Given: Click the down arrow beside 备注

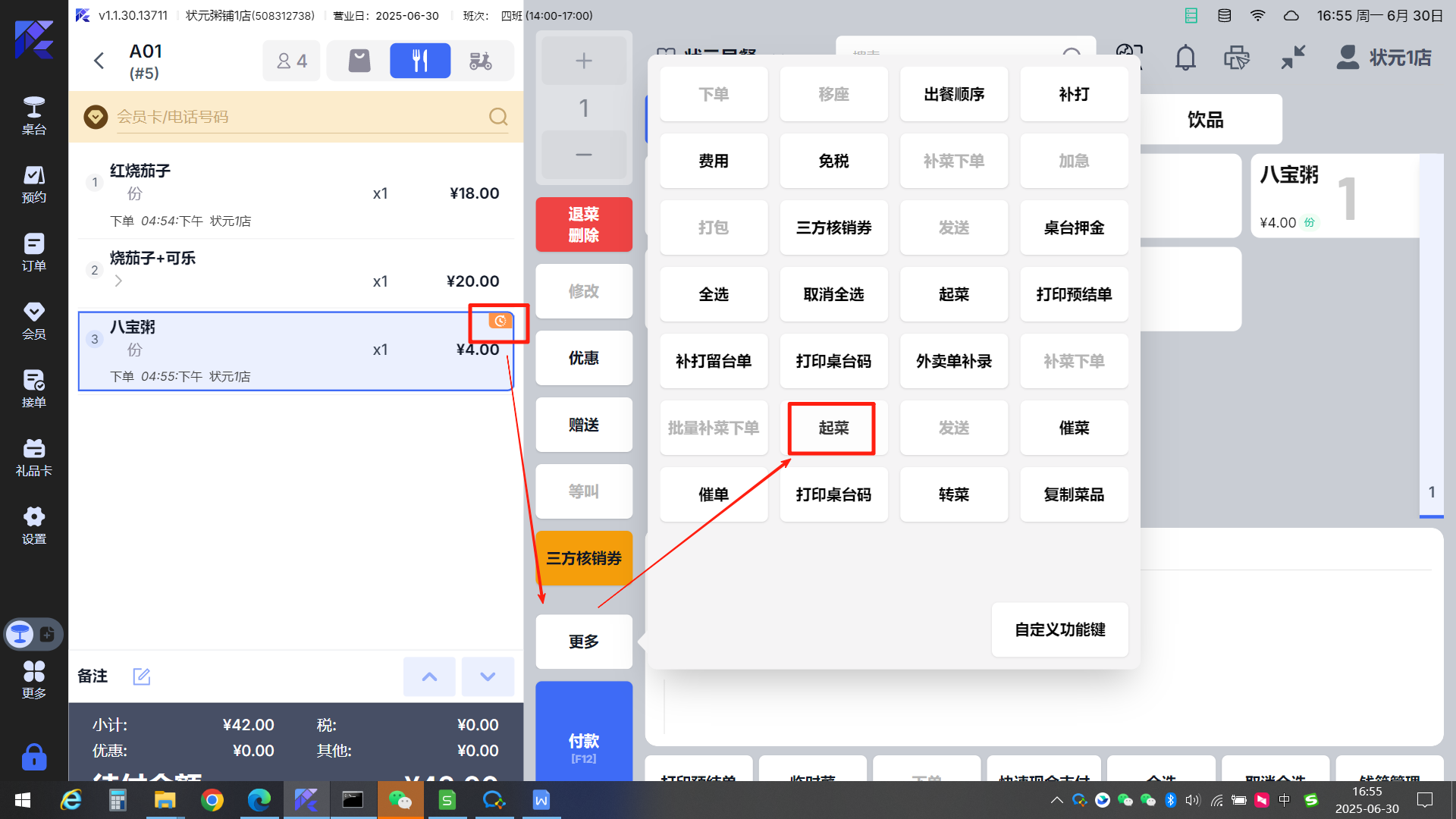Looking at the screenshot, I should point(488,676).
